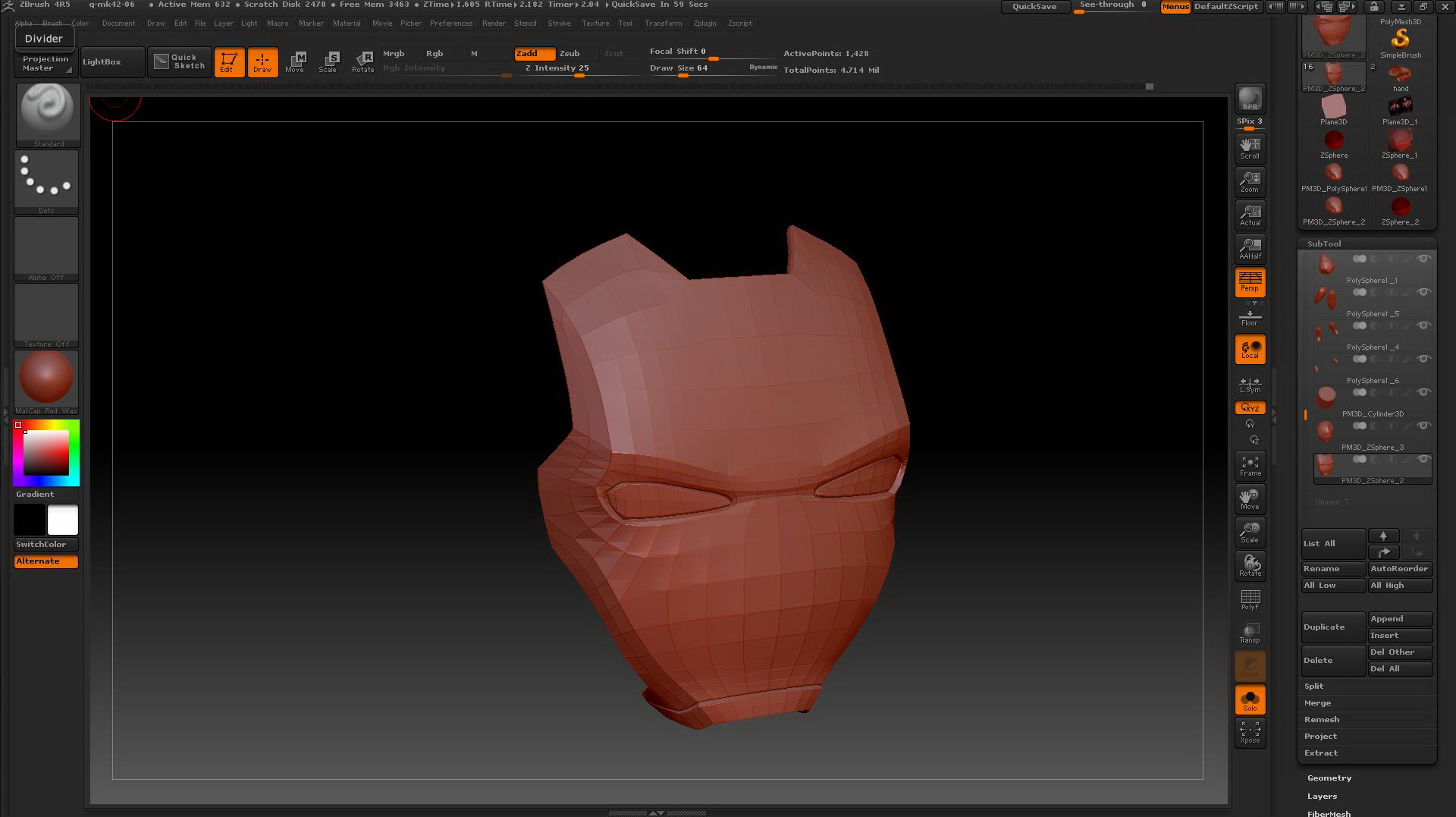Open Projection Master
The image size is (1456, 817).
click(45, 63)
